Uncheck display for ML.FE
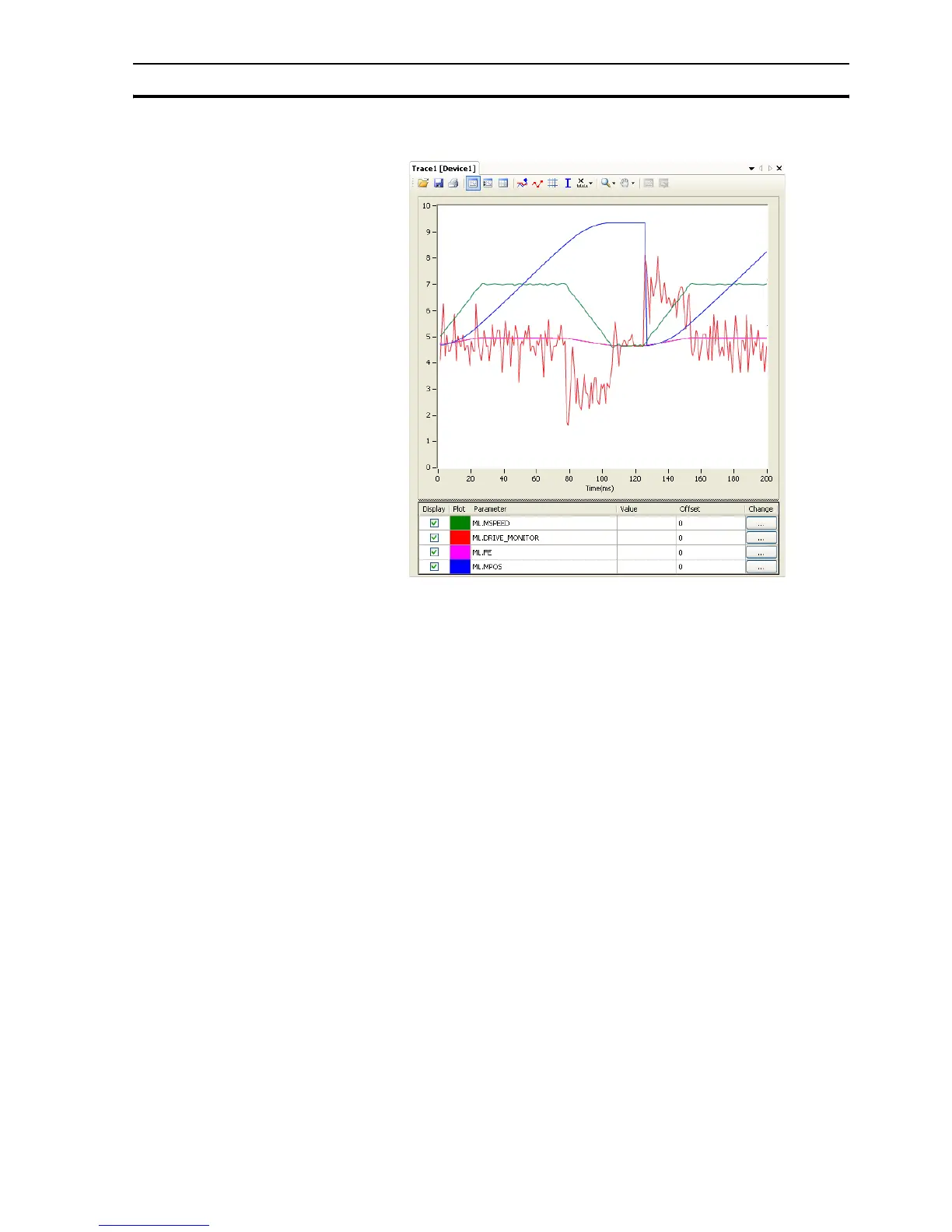This screenshot has width=952, height=1232. (x=434, y=552)
